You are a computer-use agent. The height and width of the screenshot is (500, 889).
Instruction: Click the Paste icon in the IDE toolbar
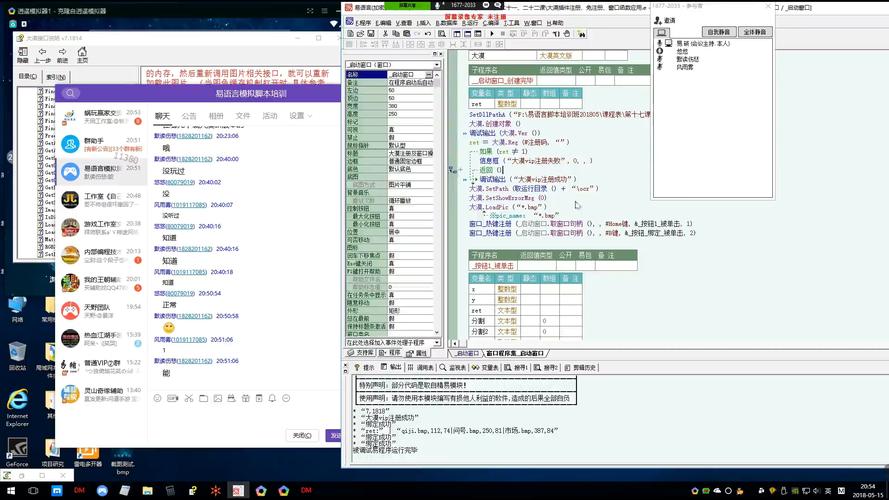(x=407, y=33)
